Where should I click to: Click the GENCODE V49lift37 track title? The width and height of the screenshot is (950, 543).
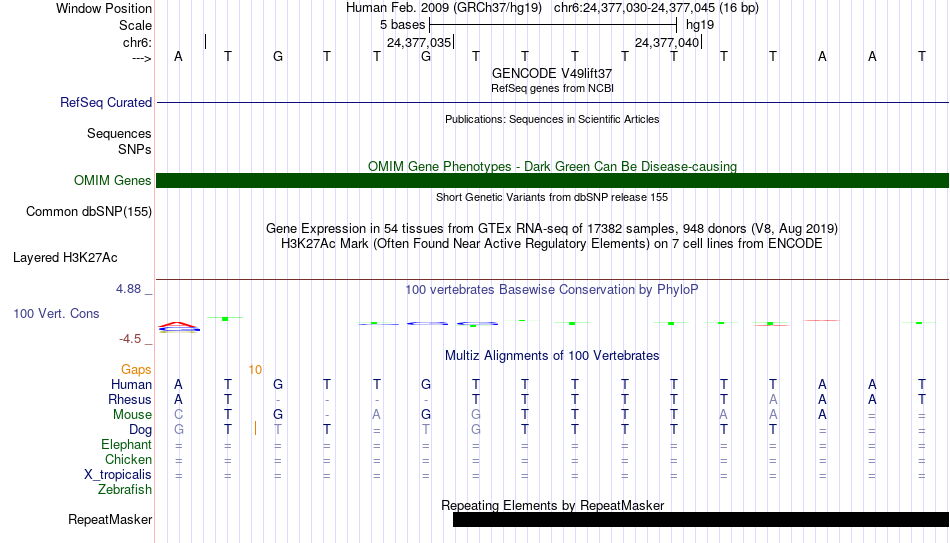point(552,73)
